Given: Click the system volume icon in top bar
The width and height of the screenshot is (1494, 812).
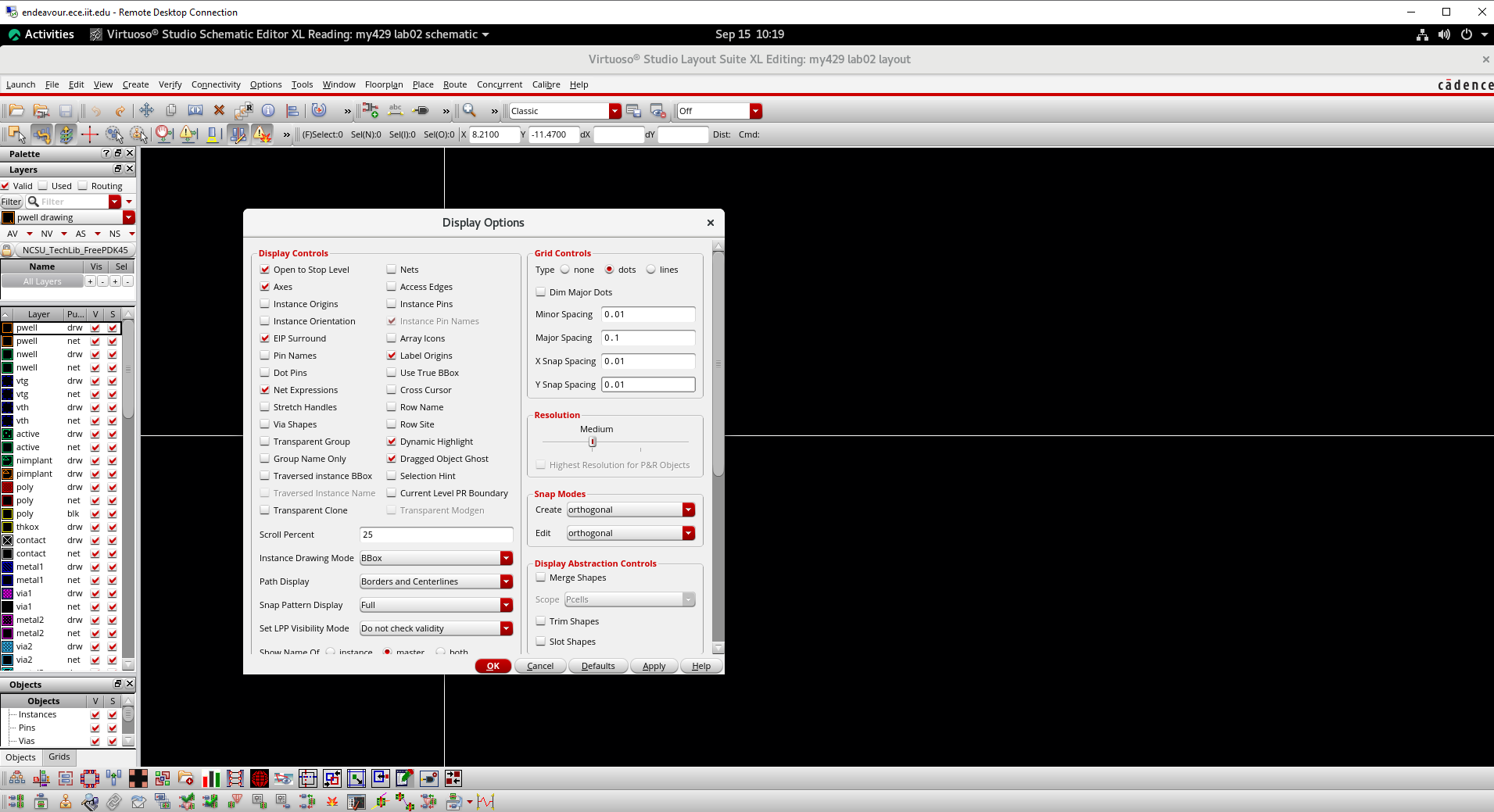Looking at the screenshot, I should [x=1444, y=34].
